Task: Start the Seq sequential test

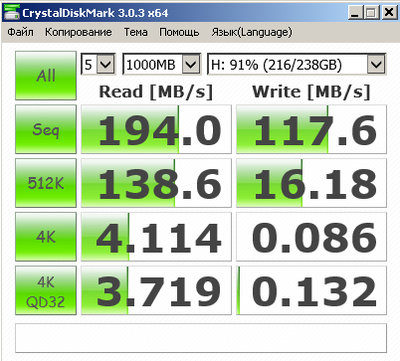Action: (46, 129)
